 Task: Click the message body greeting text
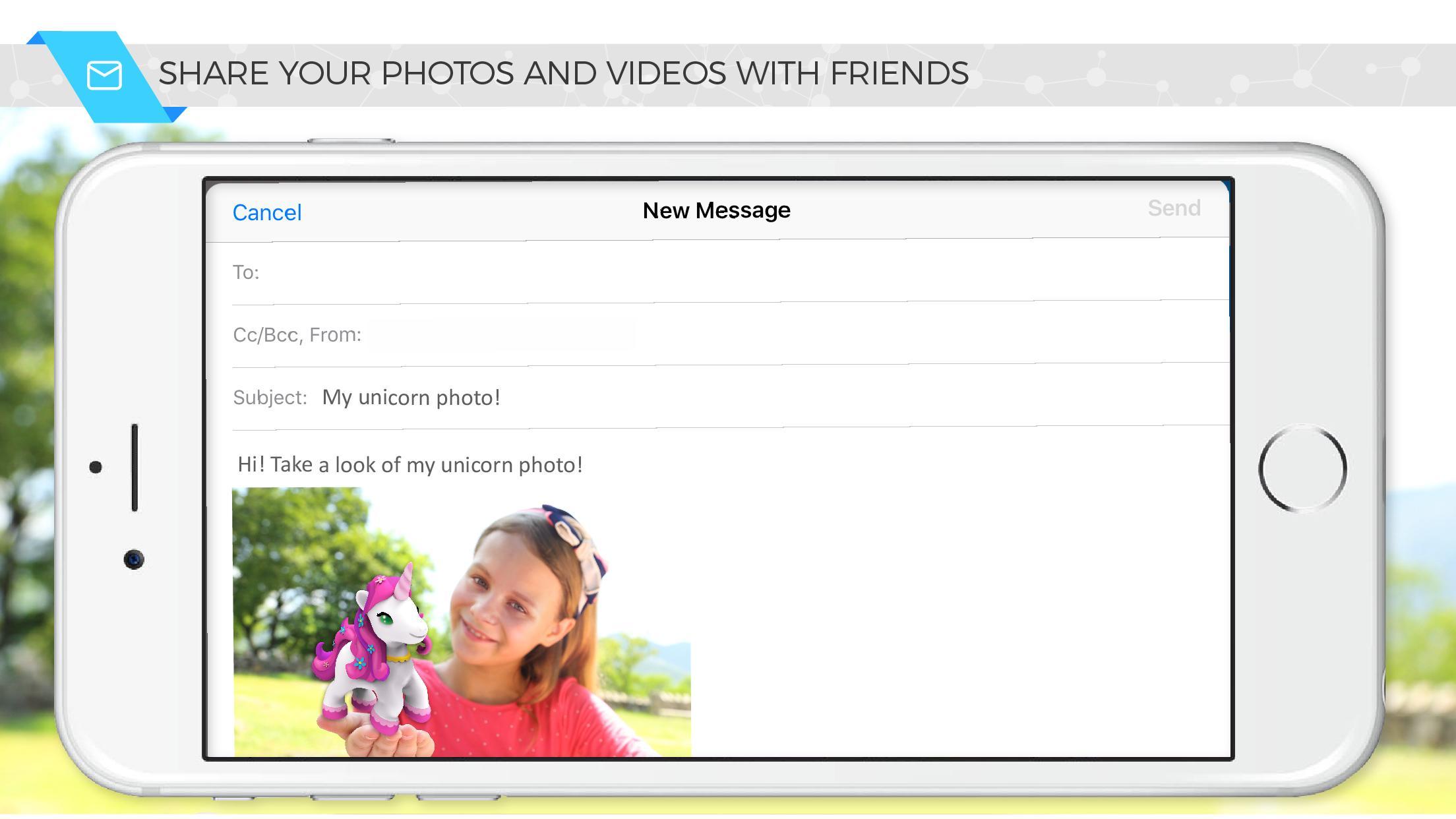point(409,465)
